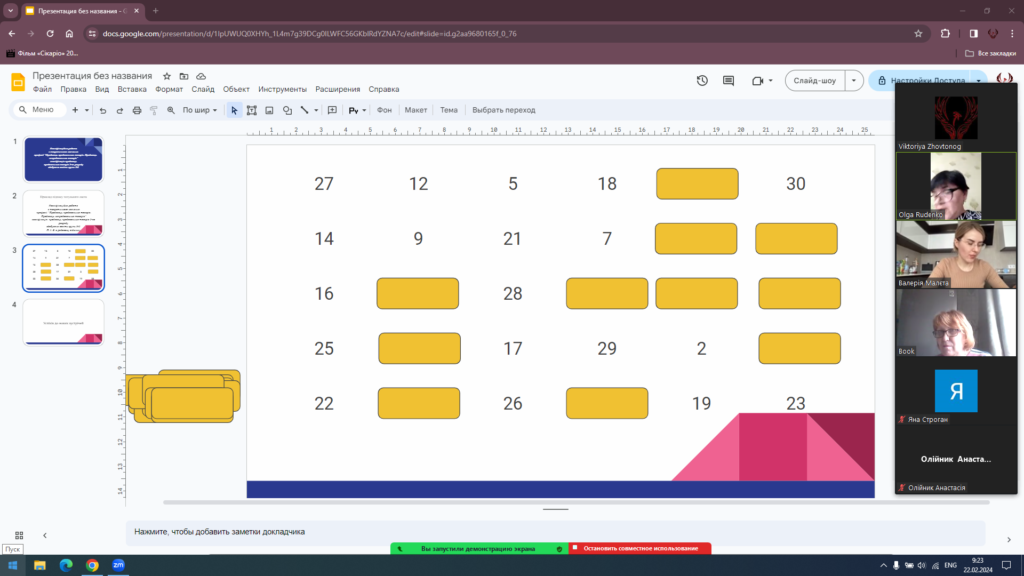Click the "Слайд-шоу" button
The width and height of the screenshot is (1024, 576).
coord(815,81)
